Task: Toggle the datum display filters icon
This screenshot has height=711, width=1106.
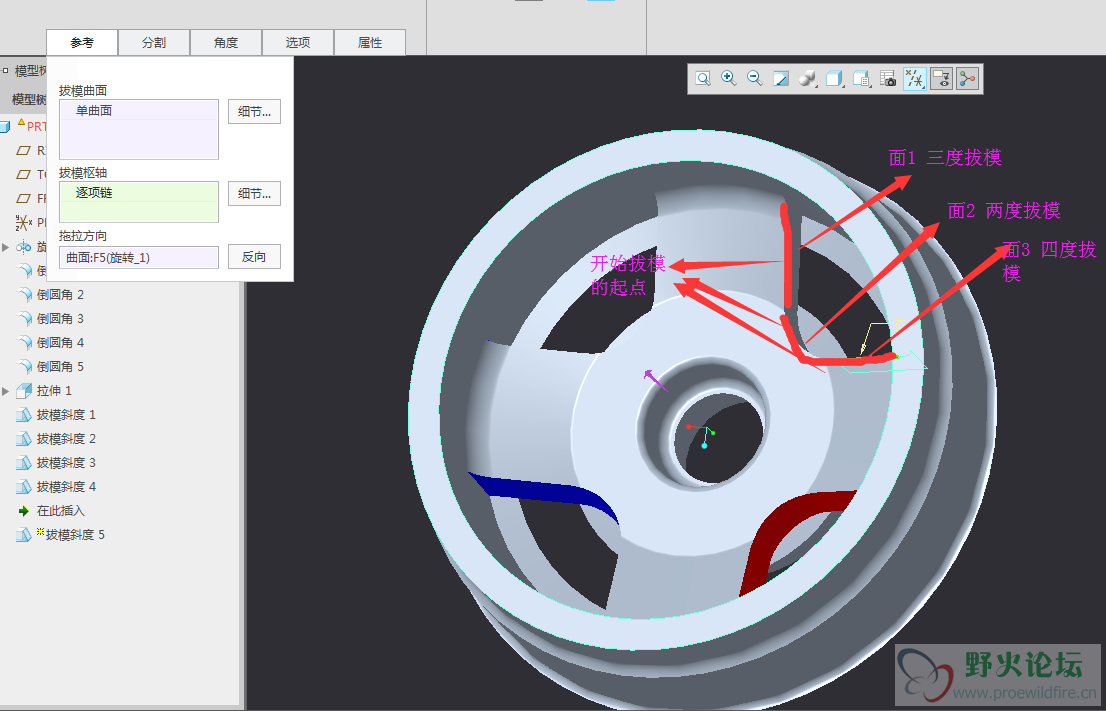Action: [914, 79]
